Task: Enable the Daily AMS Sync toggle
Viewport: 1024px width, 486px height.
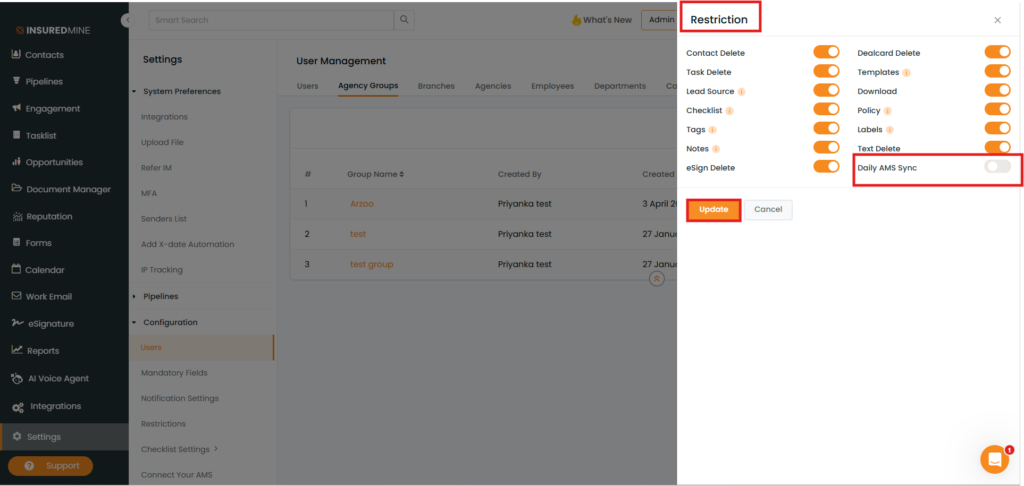Action: pyautogui.click(x=997, y=167)
